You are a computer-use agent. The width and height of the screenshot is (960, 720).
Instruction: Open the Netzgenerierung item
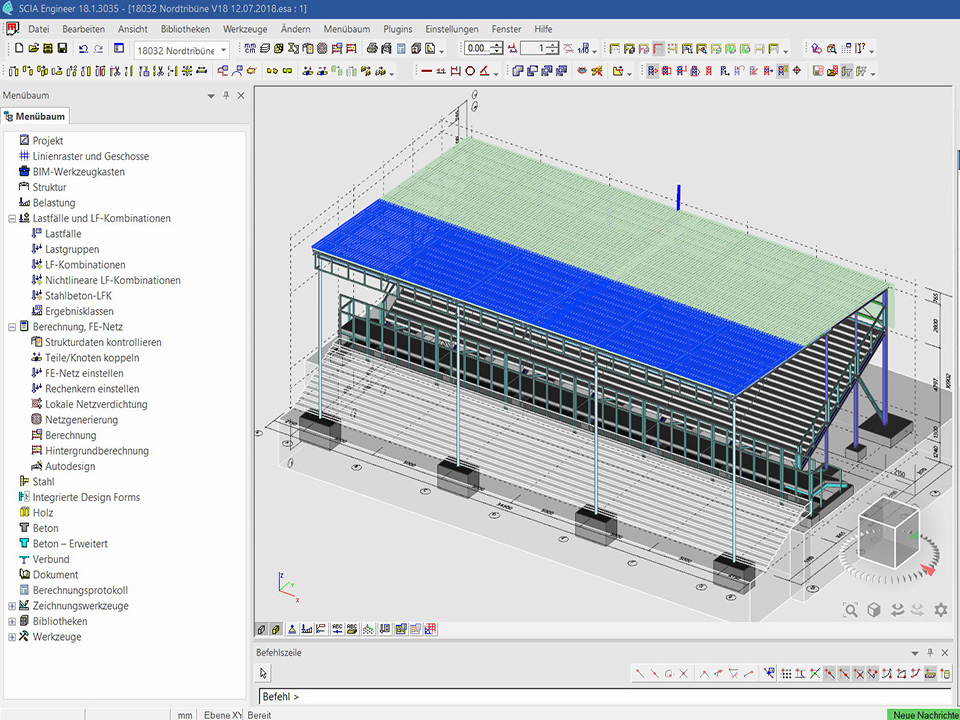[x=83, y=420]
